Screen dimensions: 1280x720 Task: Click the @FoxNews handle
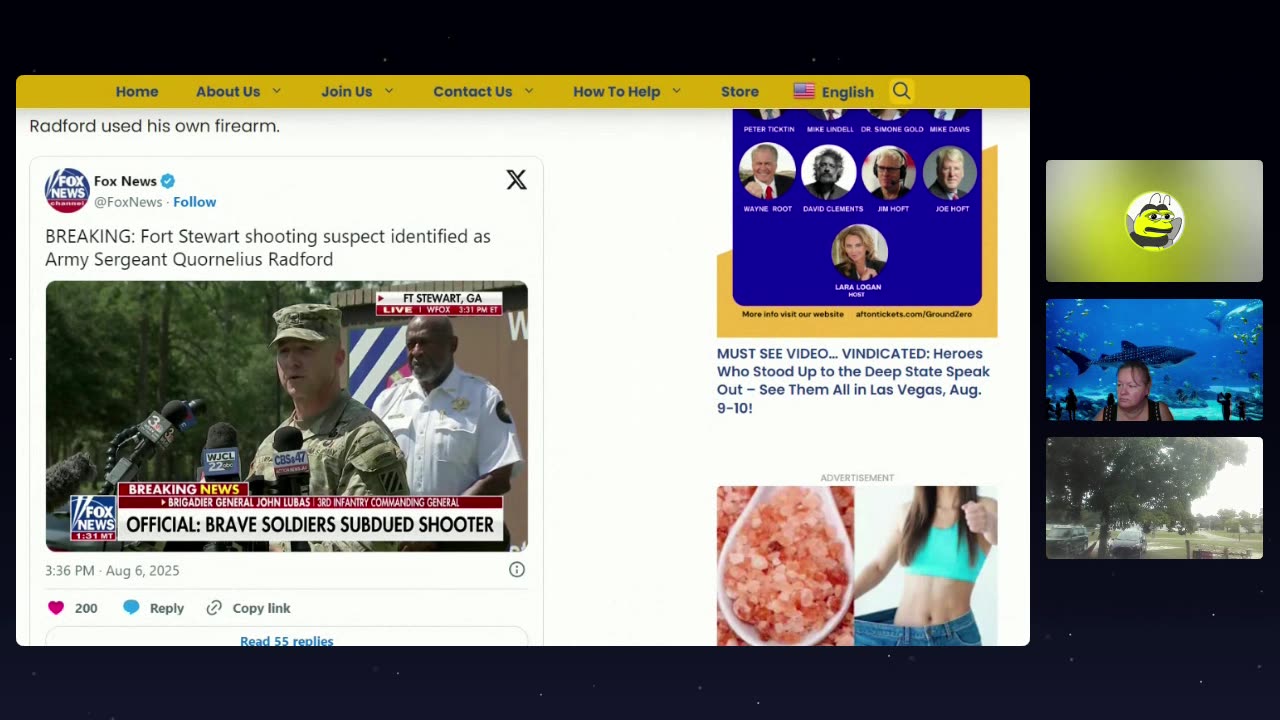pyautogui.click(x=128, y=202)
